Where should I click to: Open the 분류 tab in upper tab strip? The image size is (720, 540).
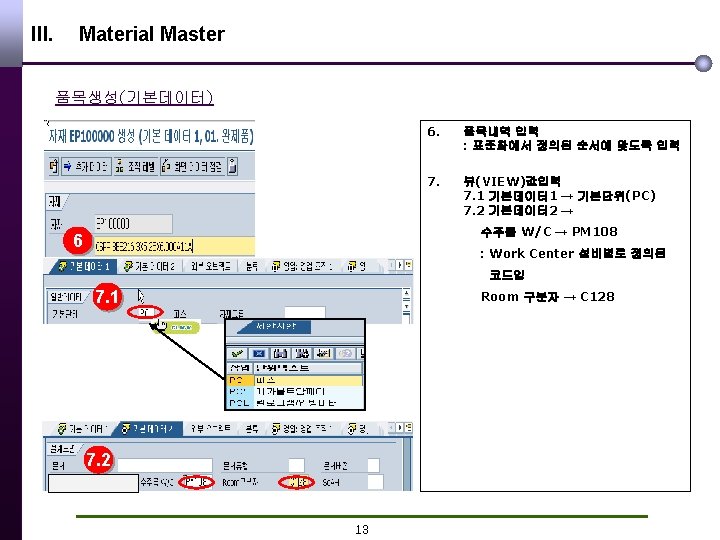click(251, 266)
